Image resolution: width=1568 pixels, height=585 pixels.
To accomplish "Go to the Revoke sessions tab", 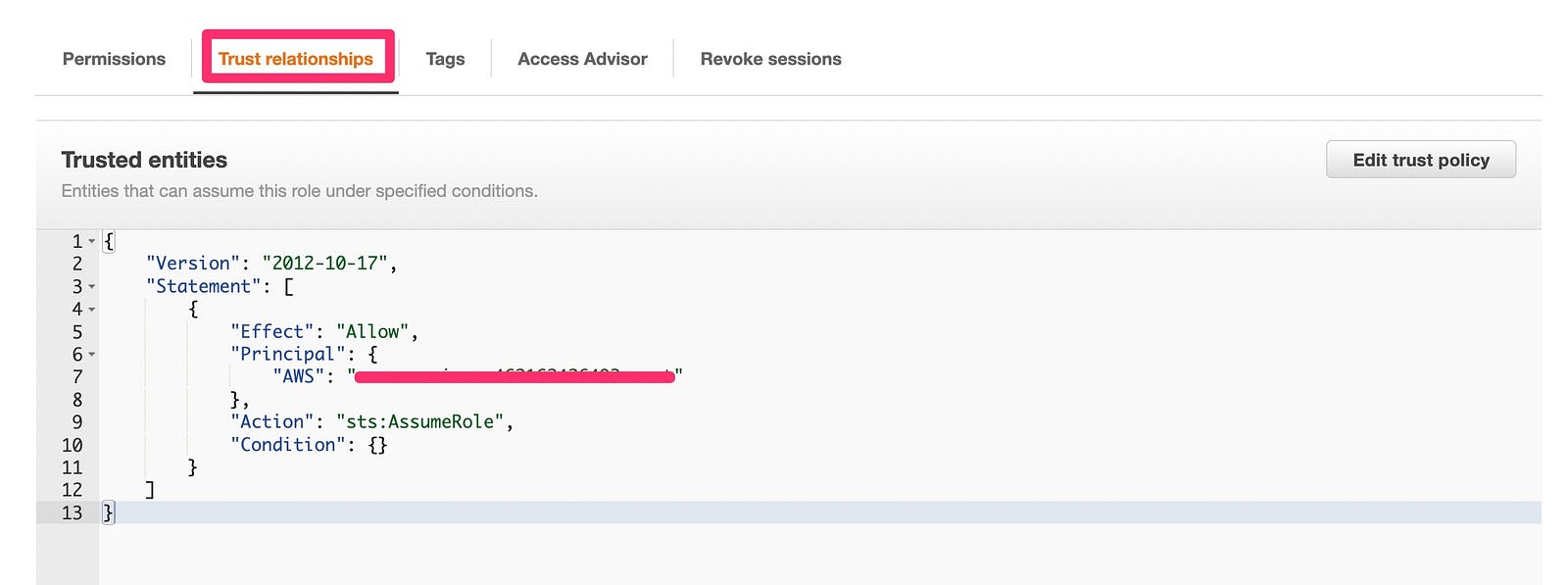I will click(x=770, y=59).
